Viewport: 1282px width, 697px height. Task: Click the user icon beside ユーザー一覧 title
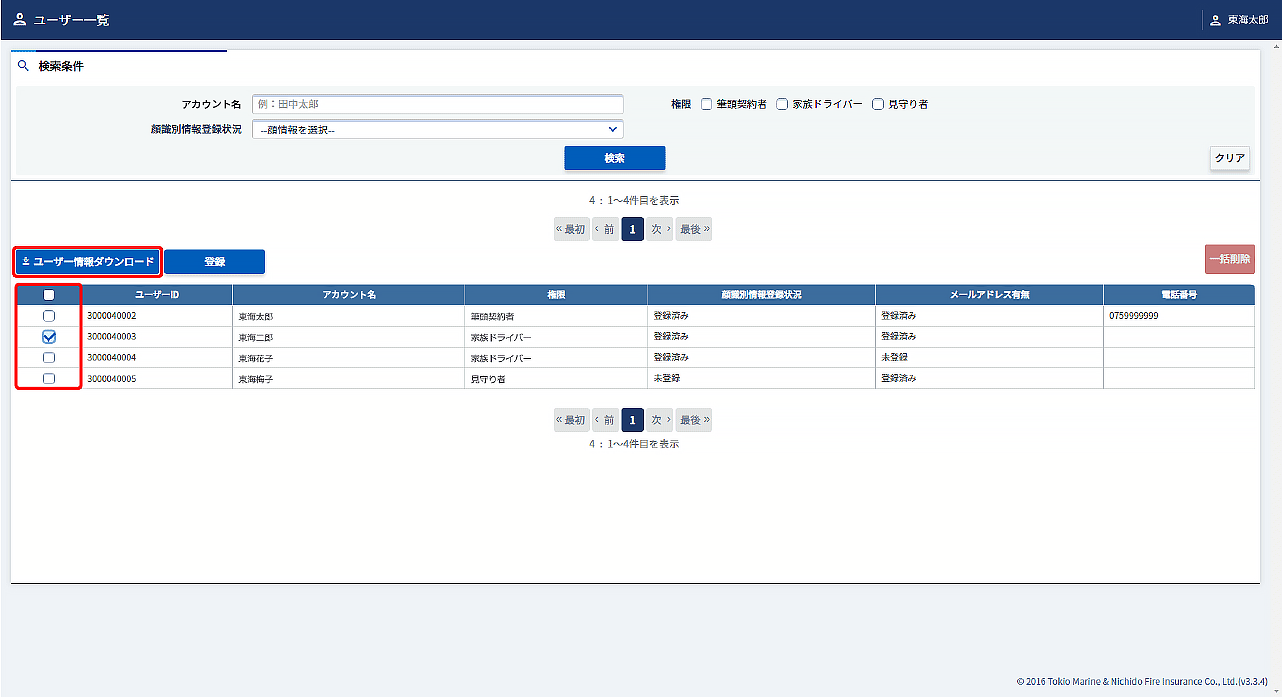(x=19, y=19)
